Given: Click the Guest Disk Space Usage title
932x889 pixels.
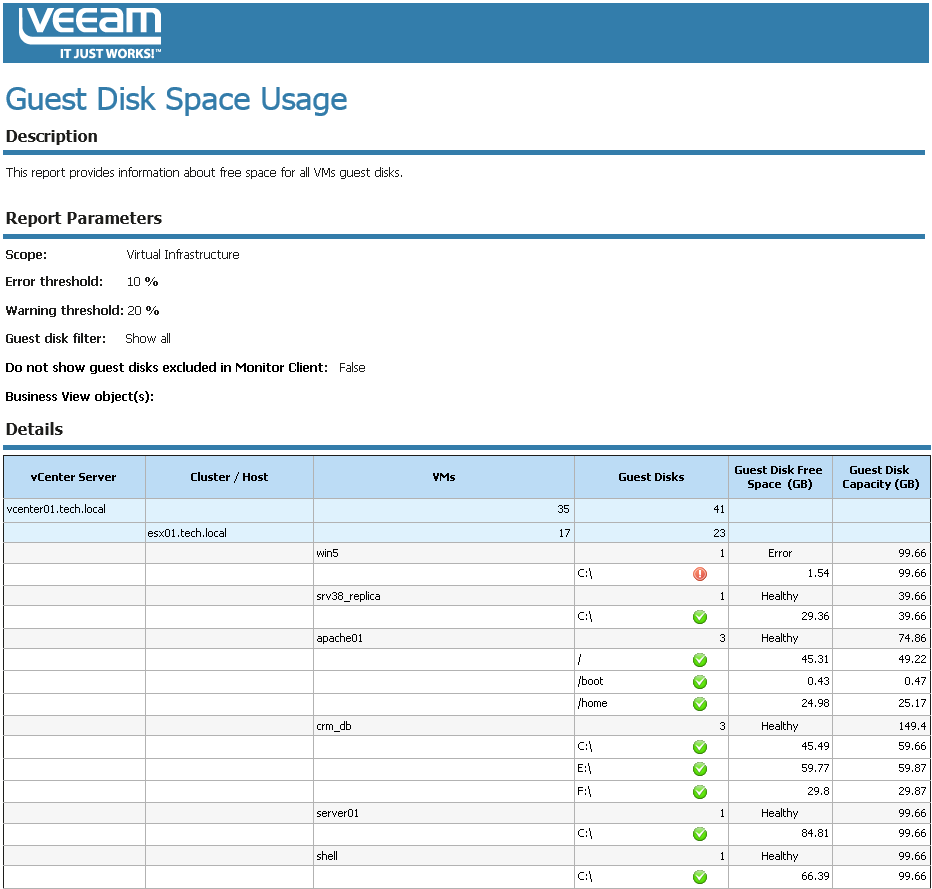Looking at the screenshot, I should tap(177, 99).
